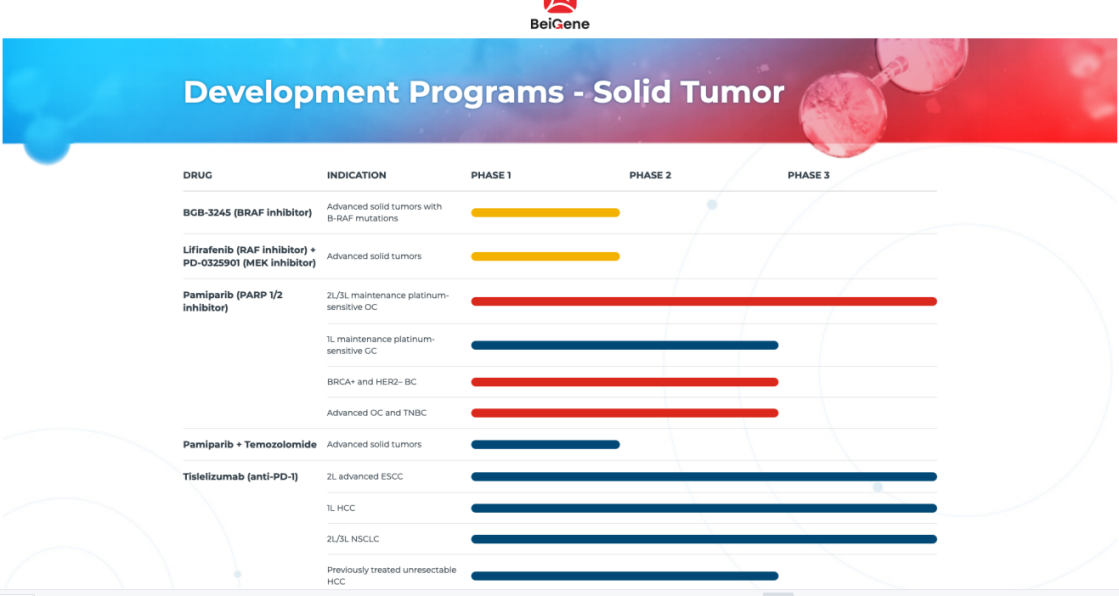Click the DRUG column header
Image resolution: width=1119 pixels, height=596 pixels.
198,175
